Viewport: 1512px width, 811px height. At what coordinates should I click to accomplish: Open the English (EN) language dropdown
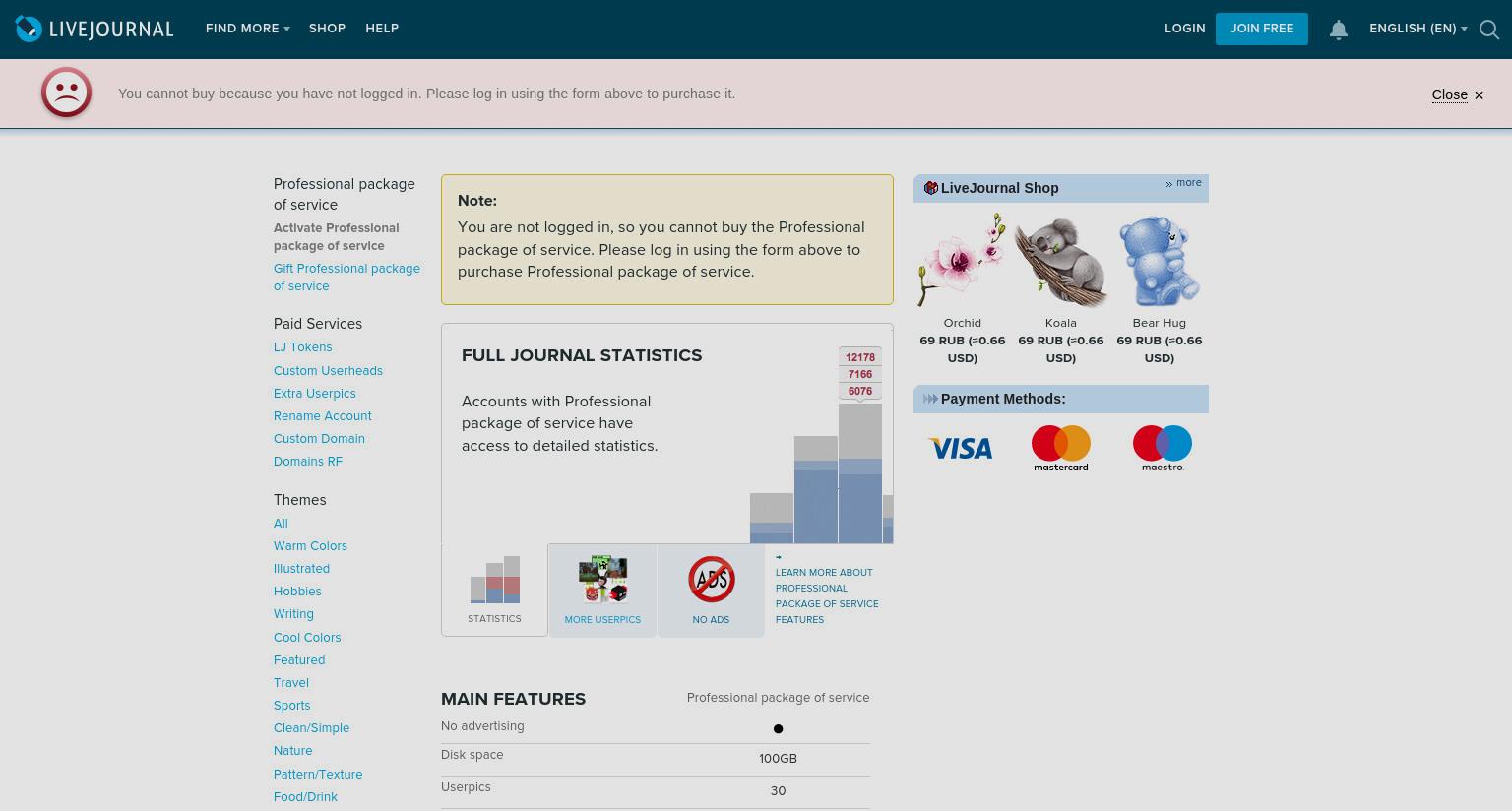[1418, 29]
